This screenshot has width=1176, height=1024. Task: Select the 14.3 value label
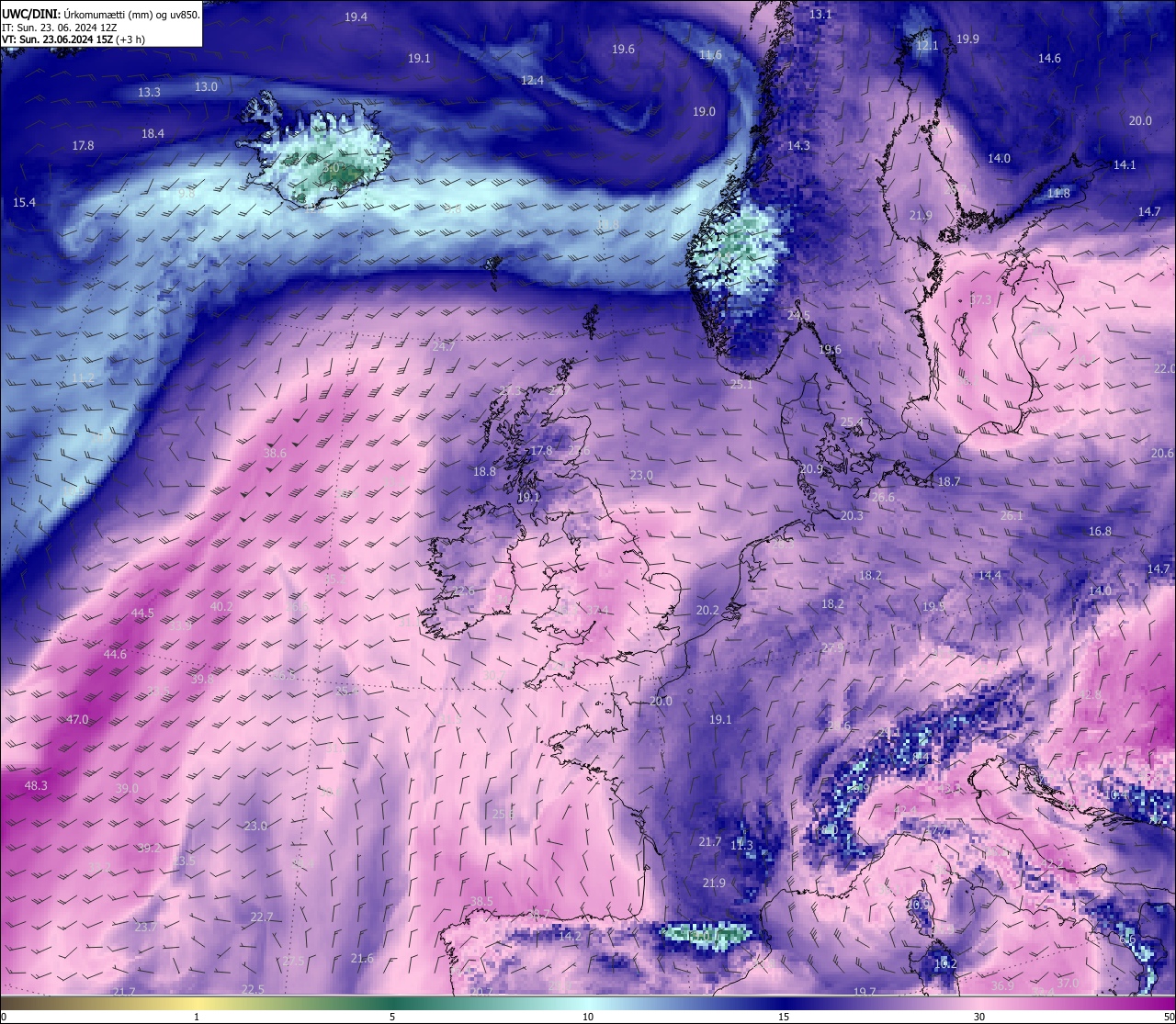(798, 146)
